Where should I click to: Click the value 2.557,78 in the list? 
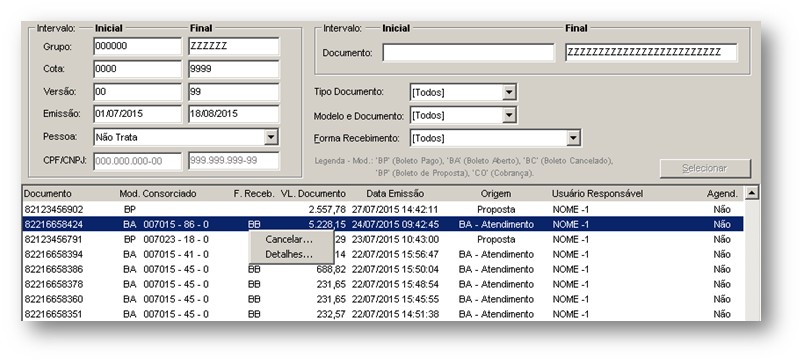(327, 209)
